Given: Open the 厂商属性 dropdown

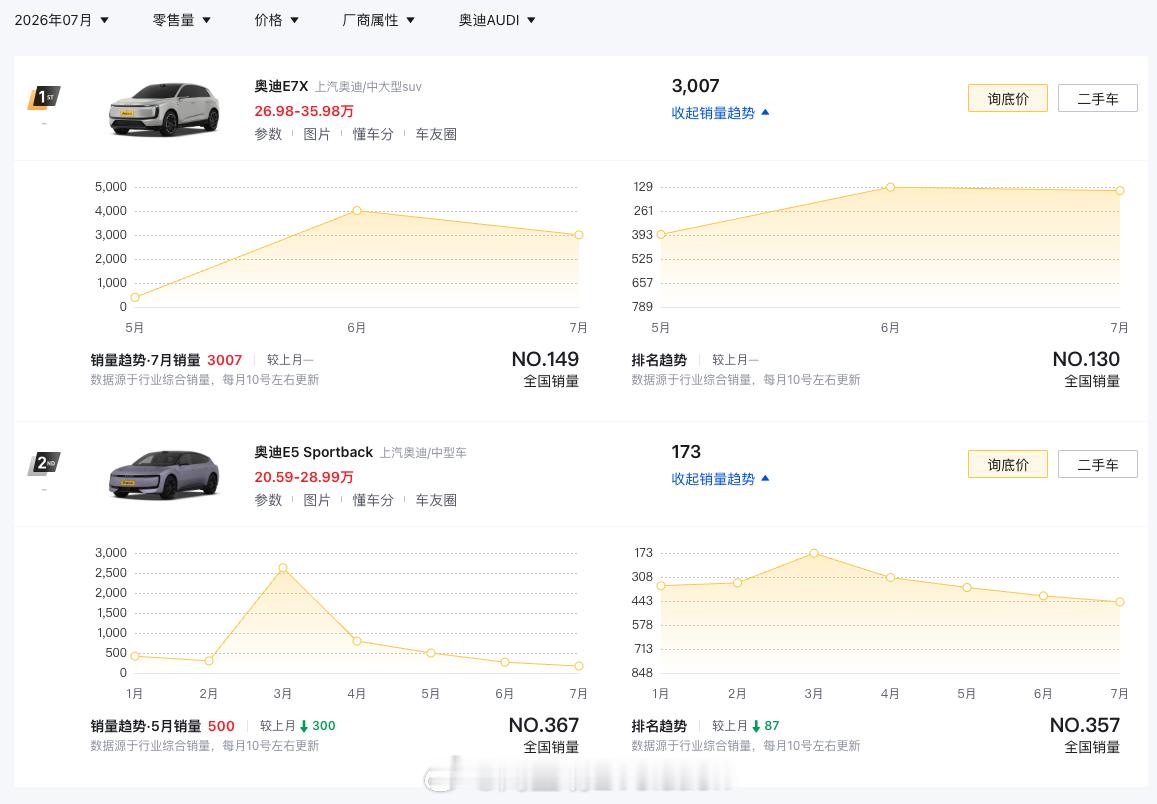Looking at the screenshot, I should pyautogui.click(x=378, y=21).
